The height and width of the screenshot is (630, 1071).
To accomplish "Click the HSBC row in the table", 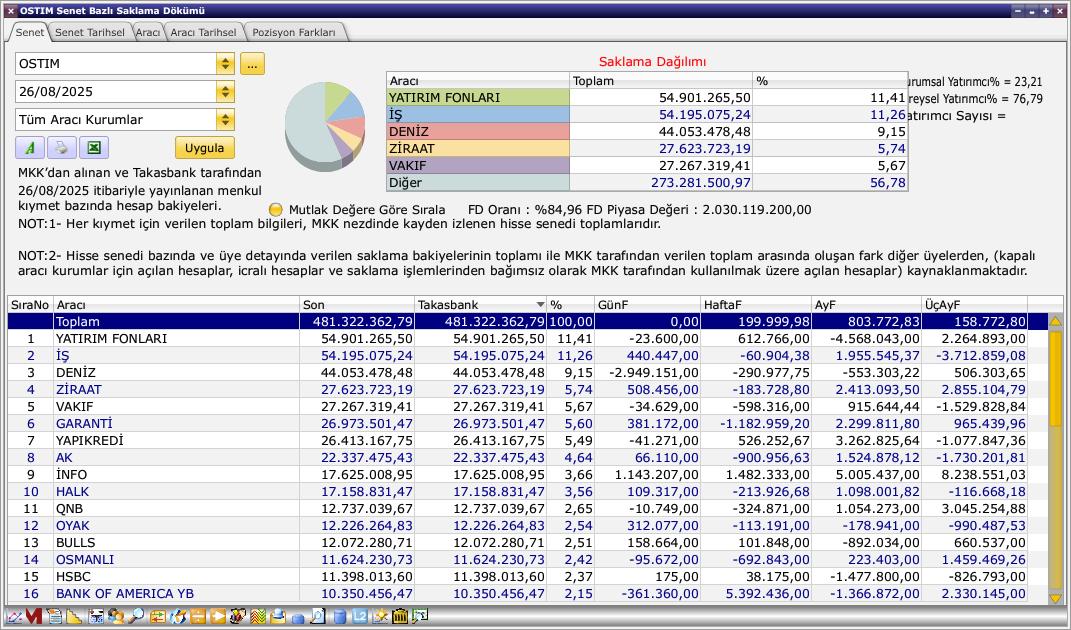I will pos(527,577).
